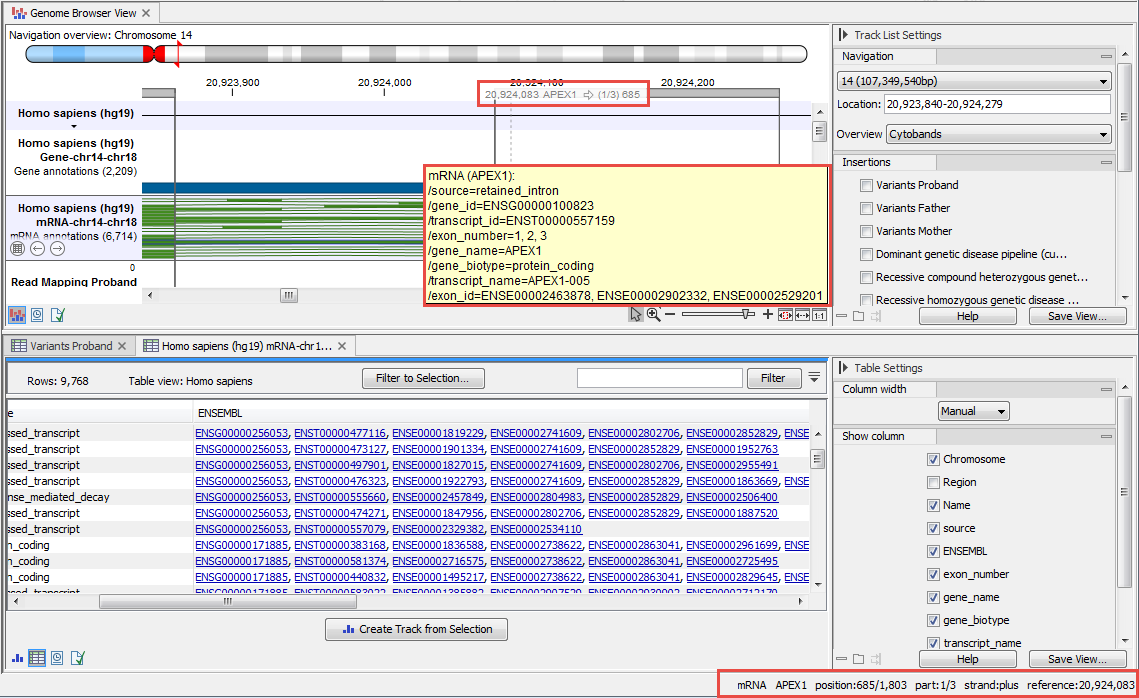Jump to next mRNA annotation arrow
This screenshot has height=698, width=1139.
[x=57, y=248]
